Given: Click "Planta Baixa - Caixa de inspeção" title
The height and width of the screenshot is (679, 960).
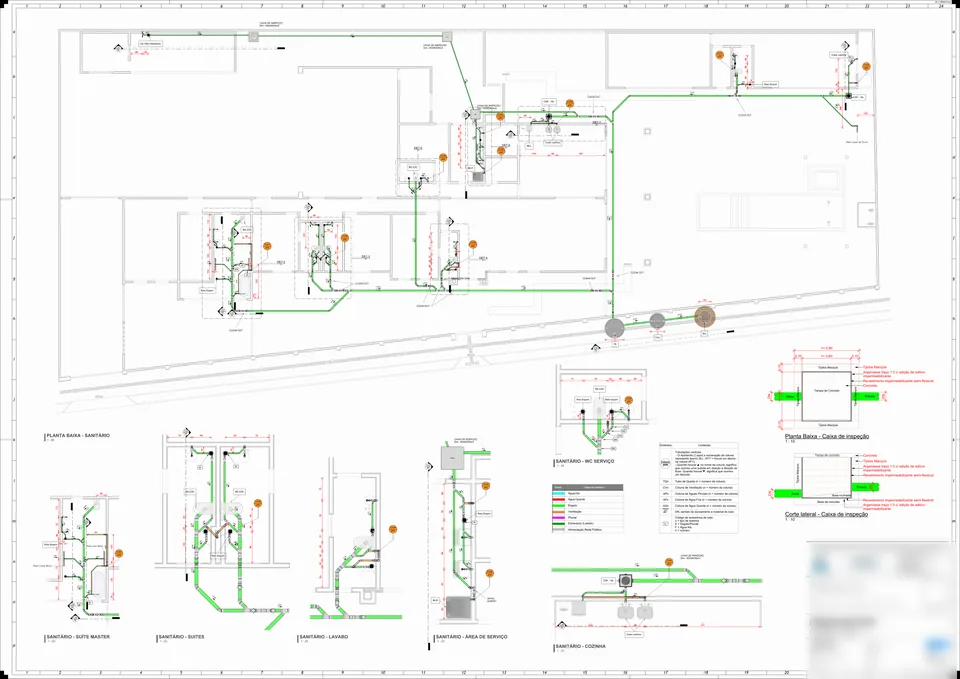Looking at the screenshot, I should pos(827,437).
